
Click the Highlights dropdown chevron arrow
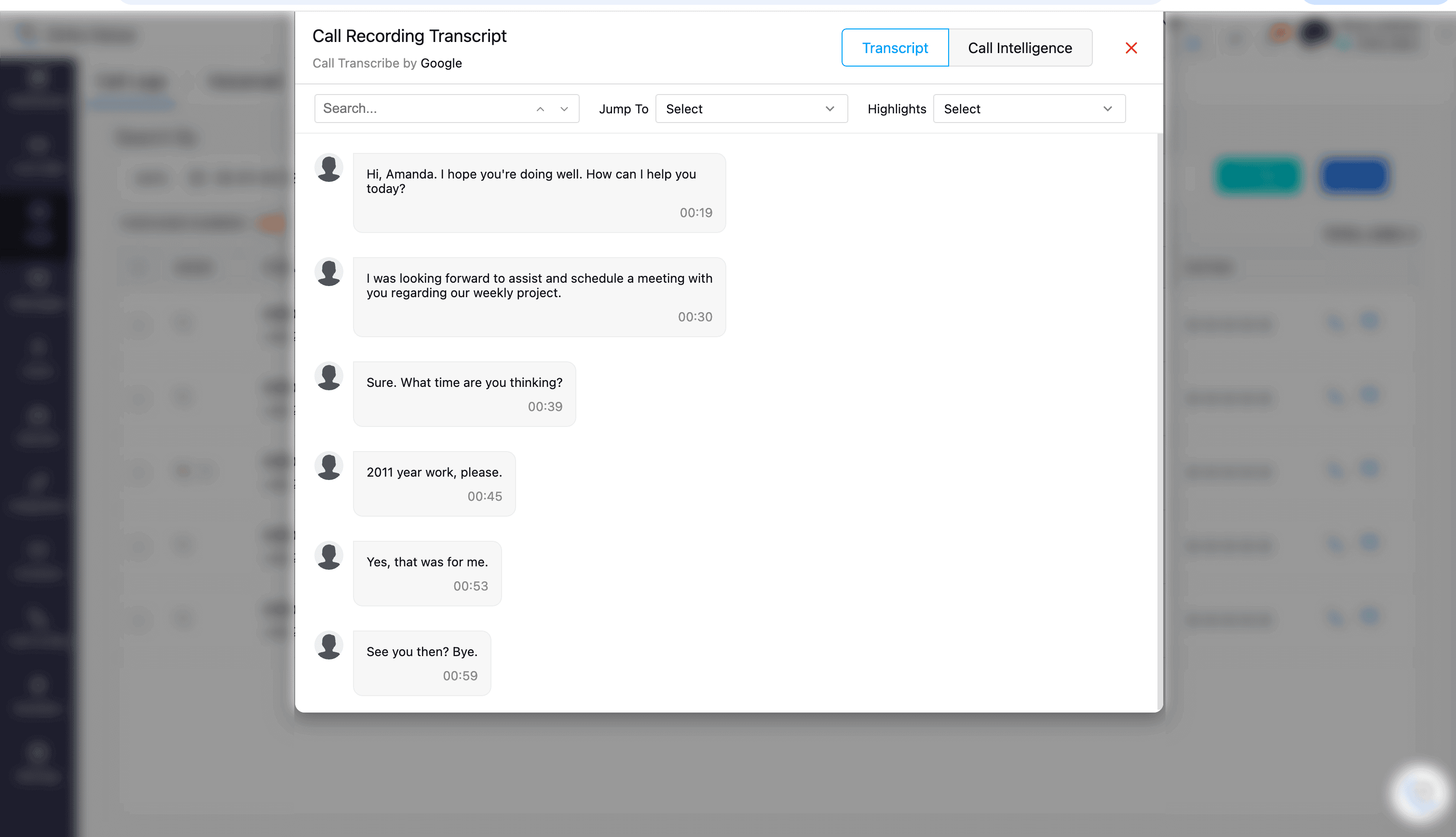[1107, 109]
